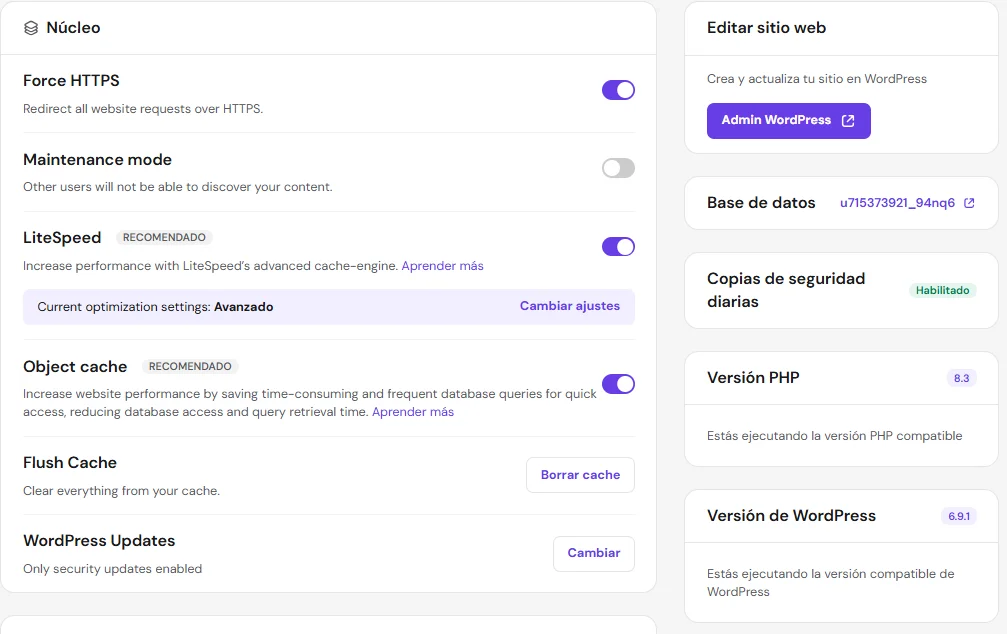Open Cambiar ajustes for LiteSpeed optimization
The width and height of the screenshot is (1007, 634).
(x=569, y=305)
